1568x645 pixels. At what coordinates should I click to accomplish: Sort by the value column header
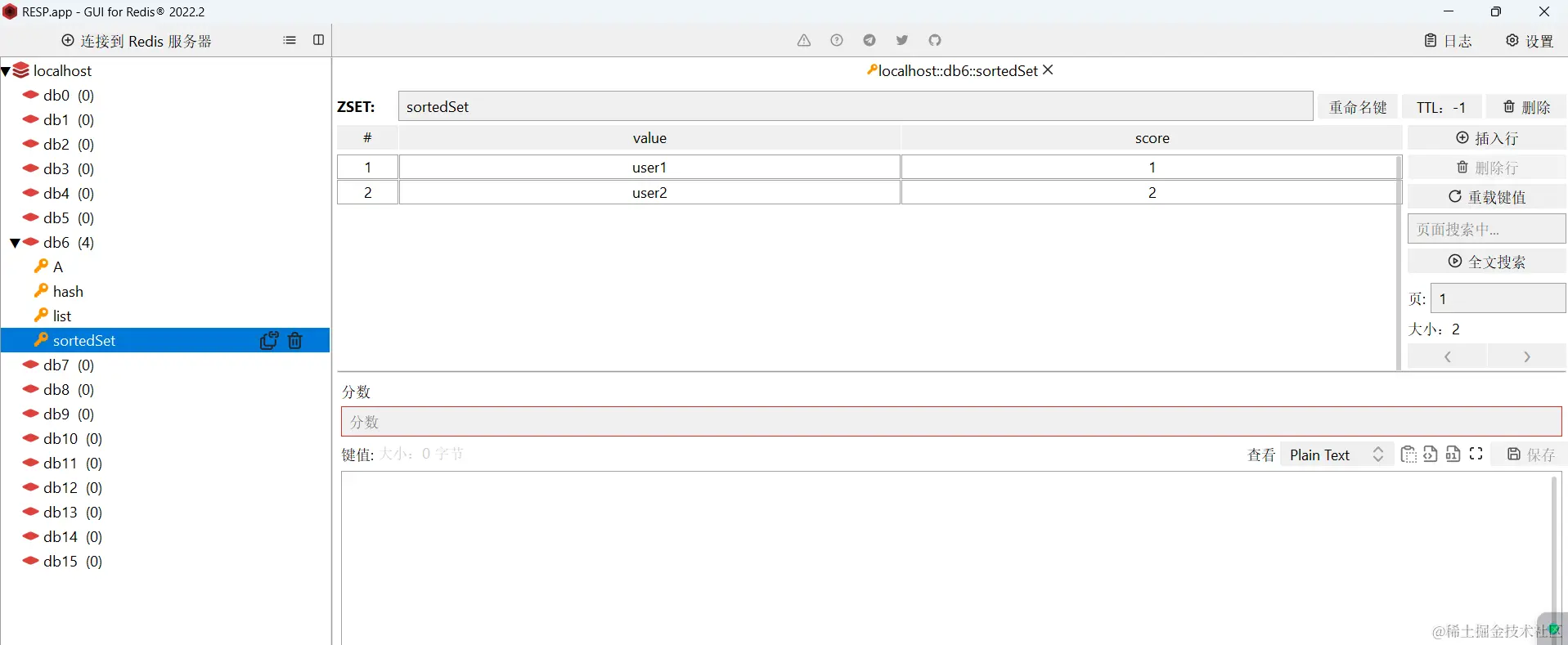(649, 138)
